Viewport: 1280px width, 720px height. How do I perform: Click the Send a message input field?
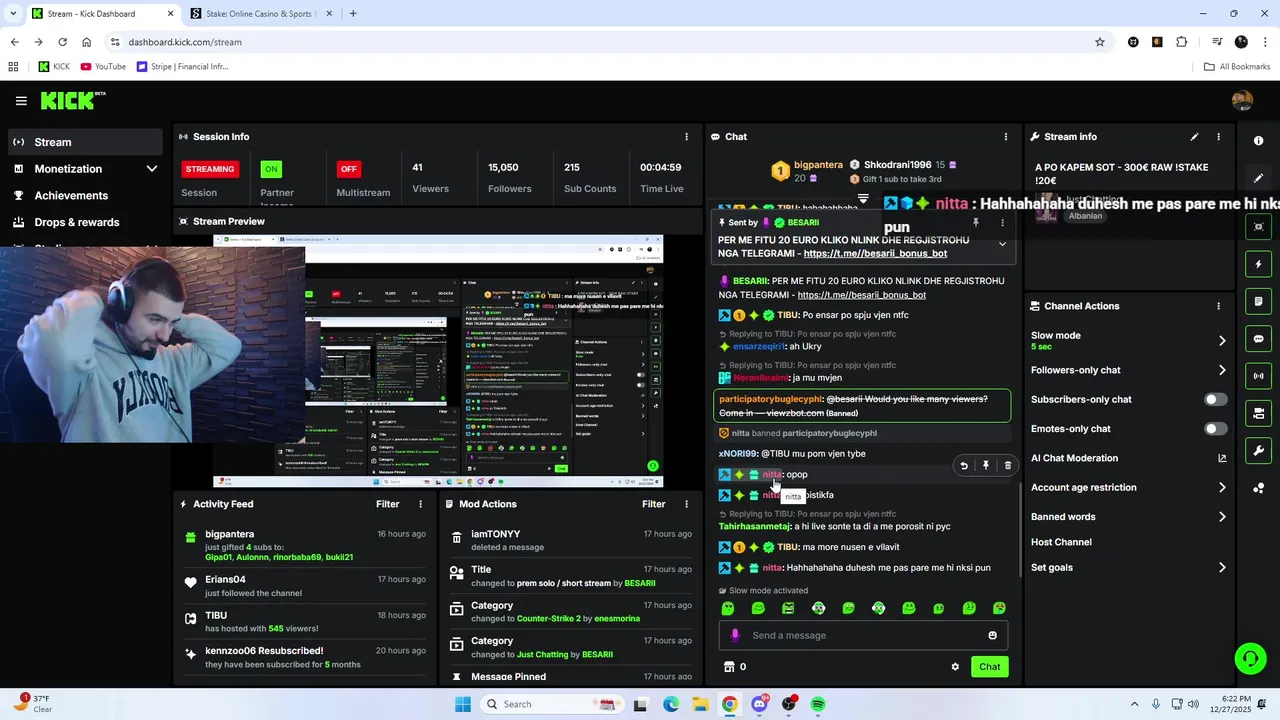(x=863, y=635)
